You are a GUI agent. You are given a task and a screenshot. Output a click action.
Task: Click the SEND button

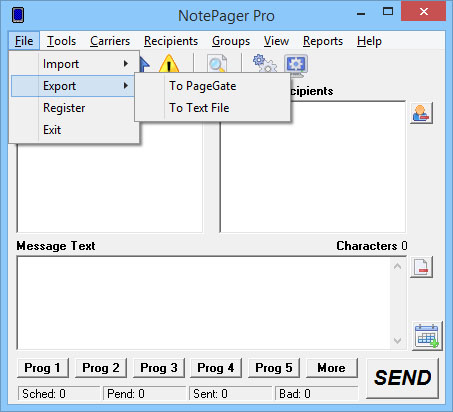(x=402, y=378)
